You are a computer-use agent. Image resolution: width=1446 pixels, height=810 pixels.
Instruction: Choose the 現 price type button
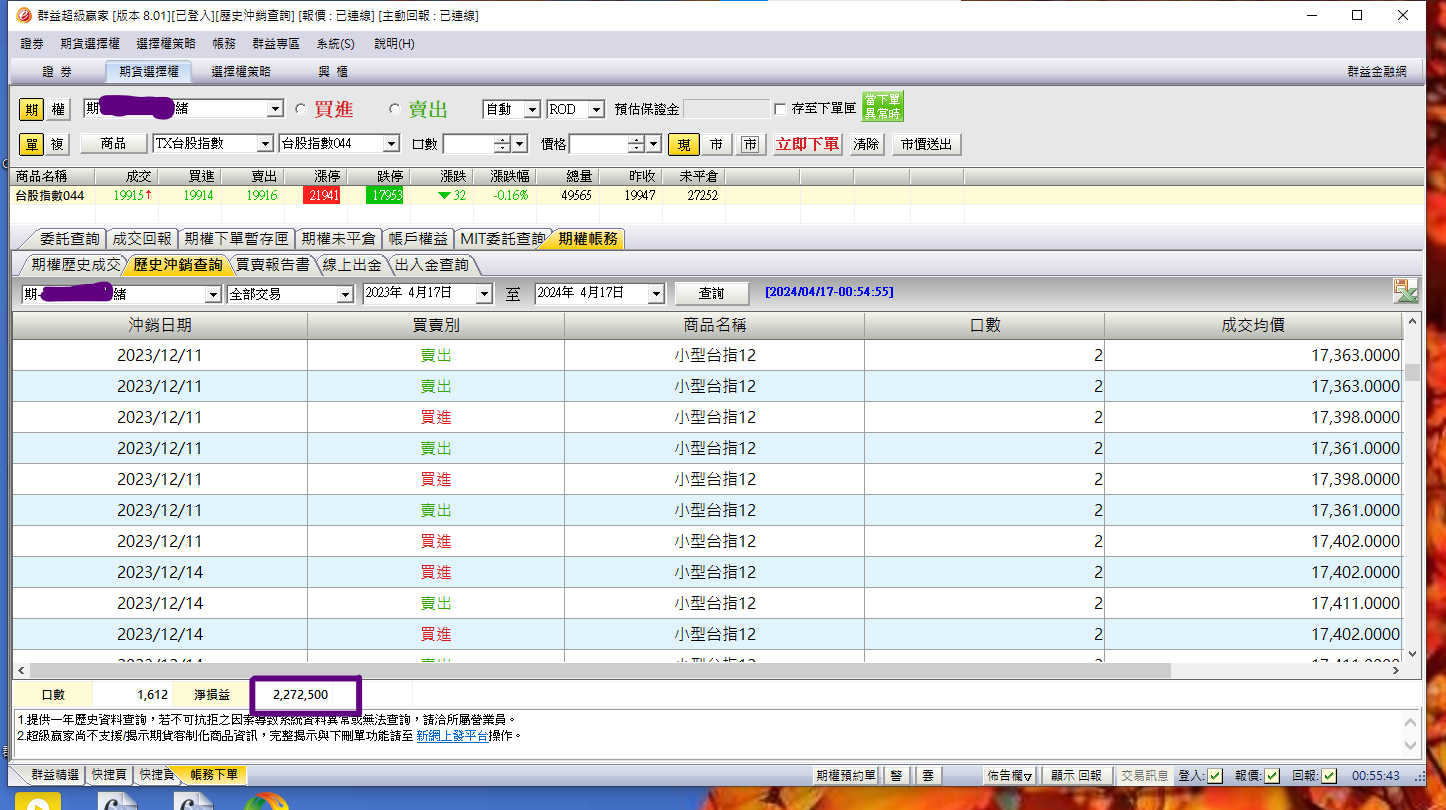click(684, 144)
